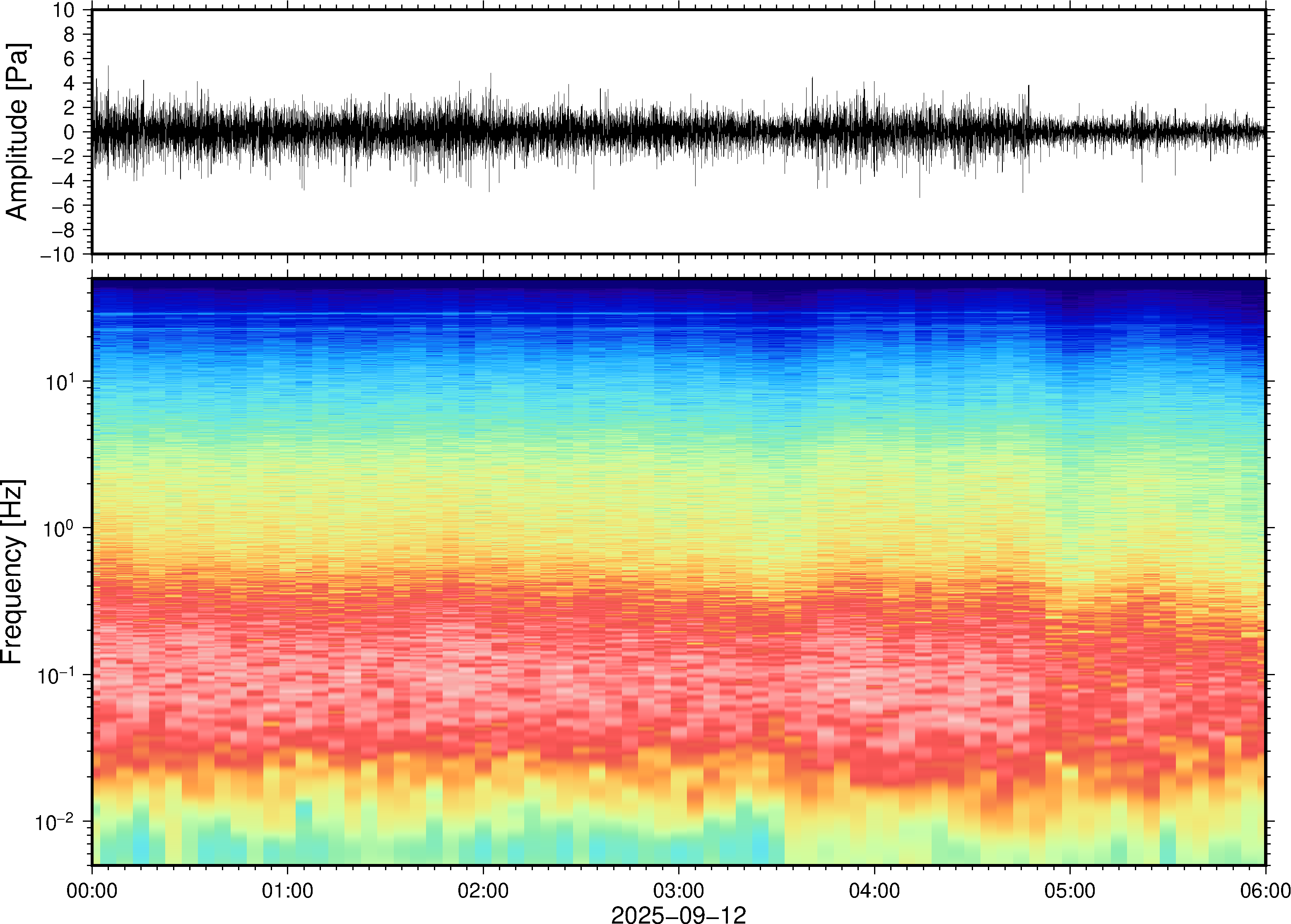Select the 06:00 time tick label
The height and width of the screenshot is (924, 1291).
1265,890
